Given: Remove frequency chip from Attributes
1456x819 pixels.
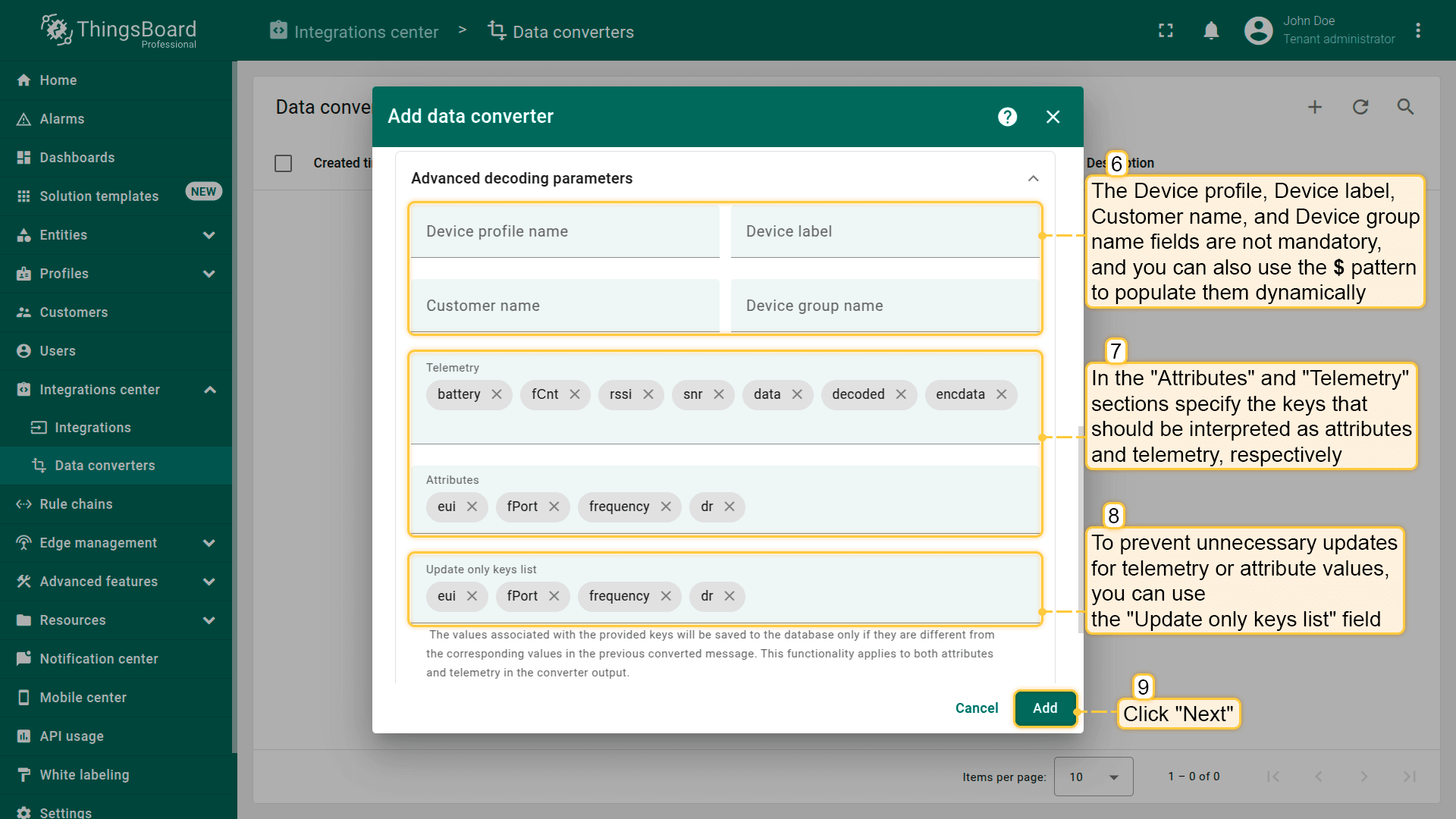Looking at the screenshot, I should [x=666, y=507].
